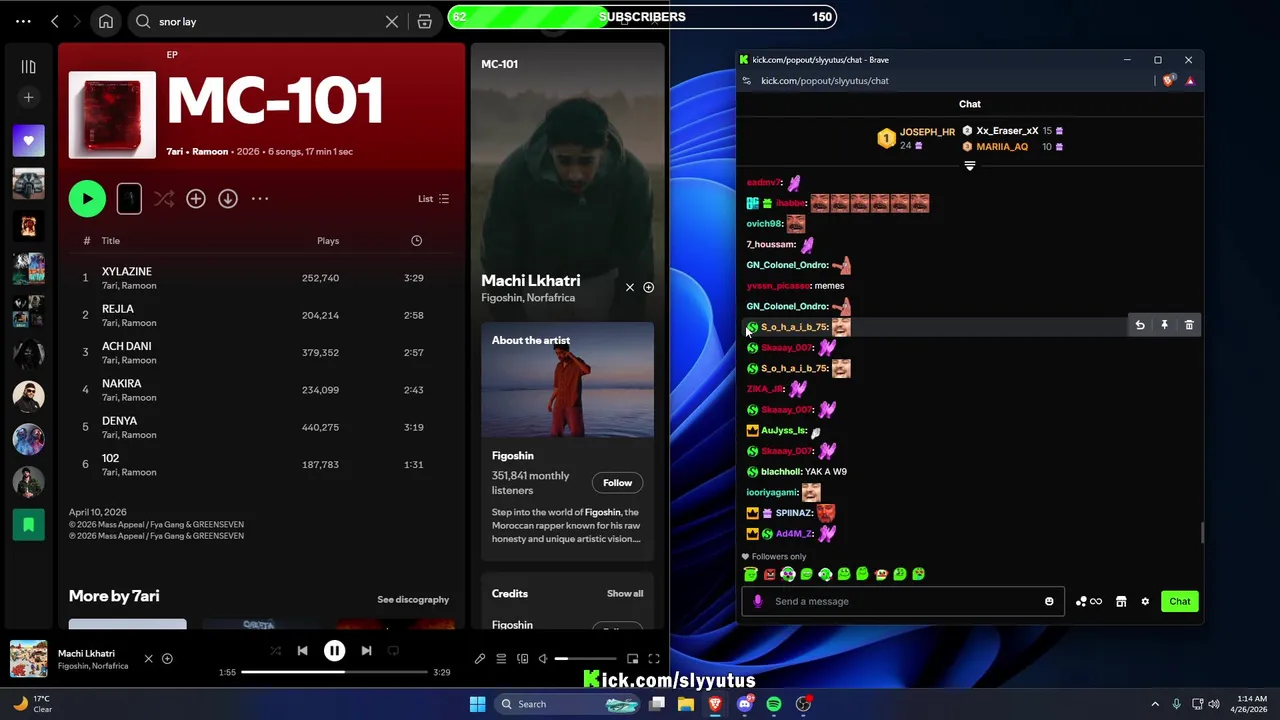This screenshot has height=720, width=1280.
Task: Add the current song to Liked Songs in player bar
Action: (x=167, y=658)
